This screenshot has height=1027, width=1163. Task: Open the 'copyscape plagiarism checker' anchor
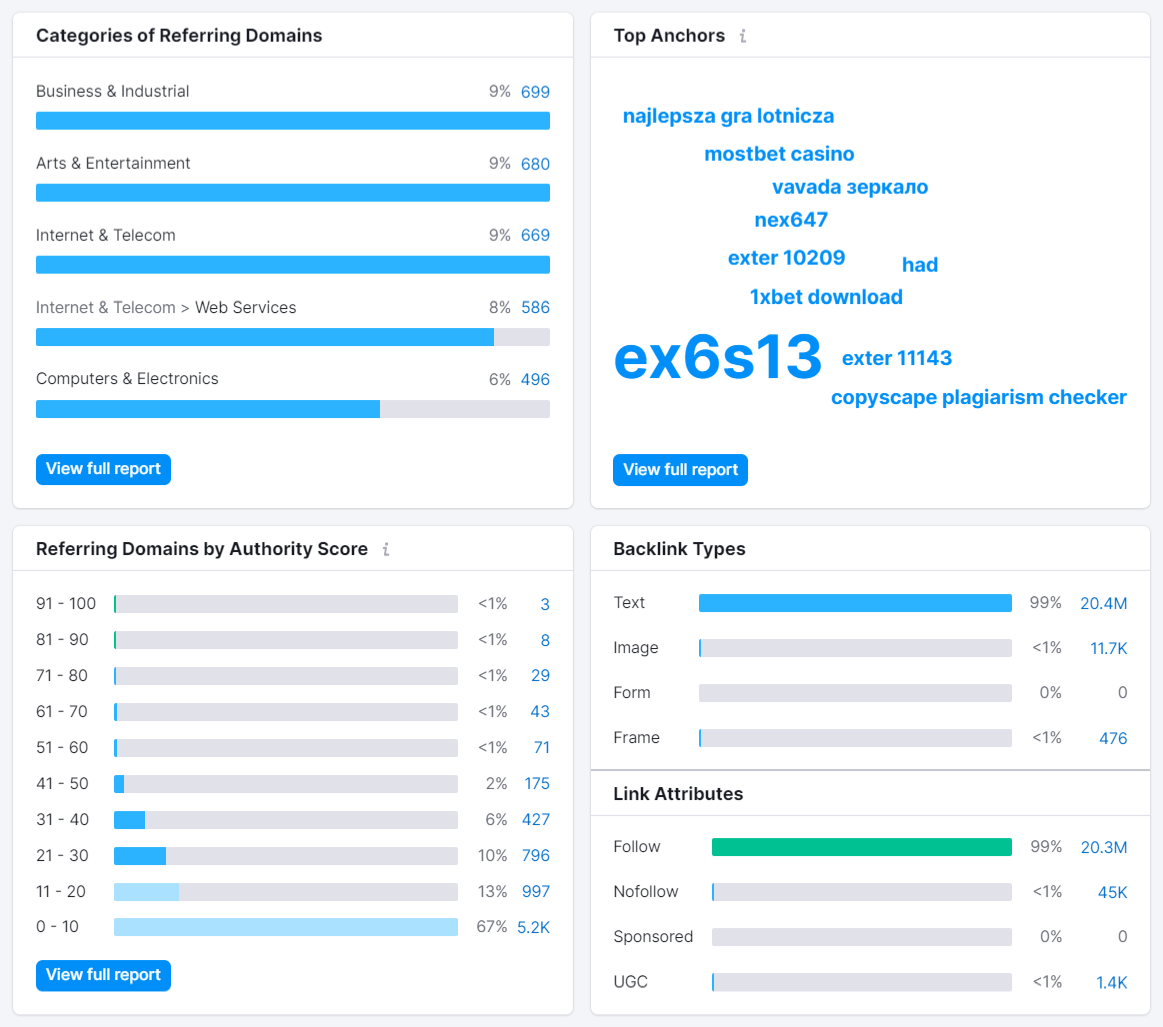pyautogui.click(x=979, y=397)
